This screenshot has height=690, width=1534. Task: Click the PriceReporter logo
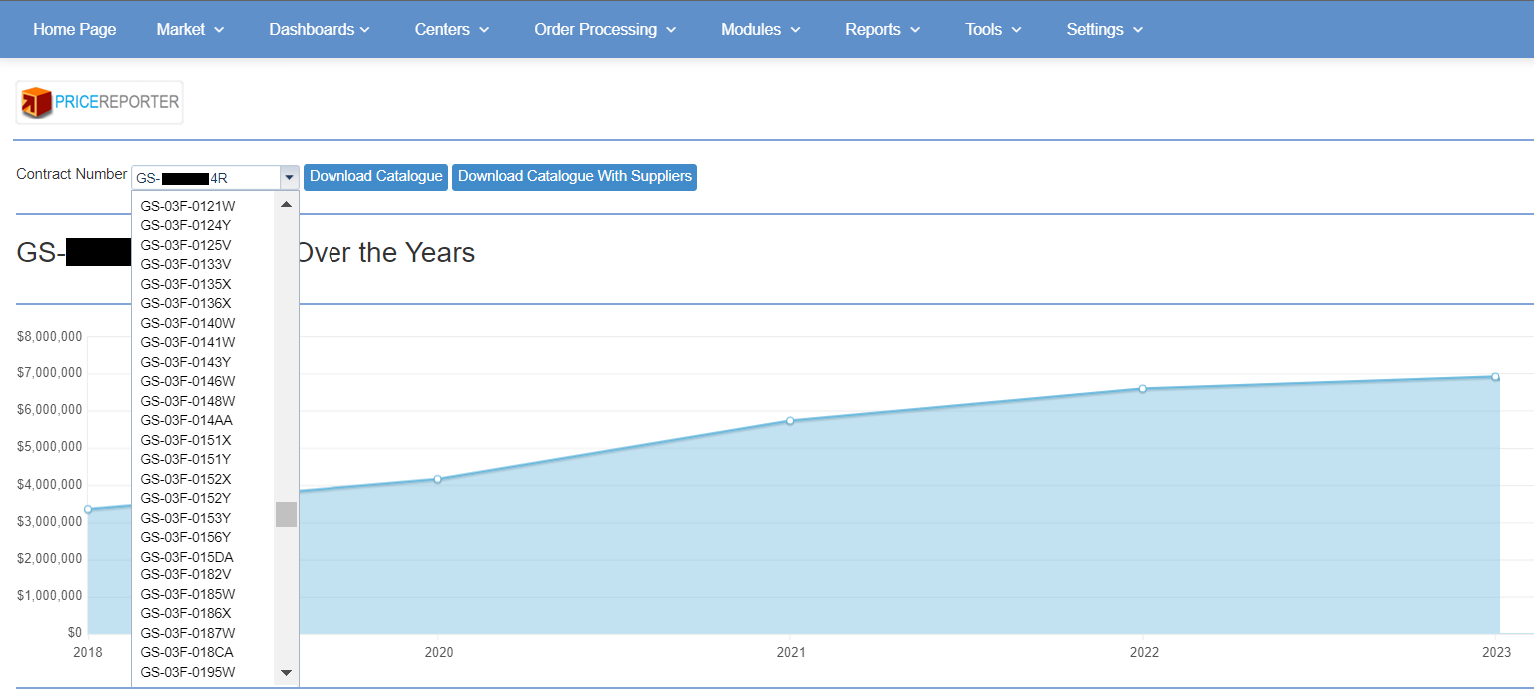pos(99,102)
